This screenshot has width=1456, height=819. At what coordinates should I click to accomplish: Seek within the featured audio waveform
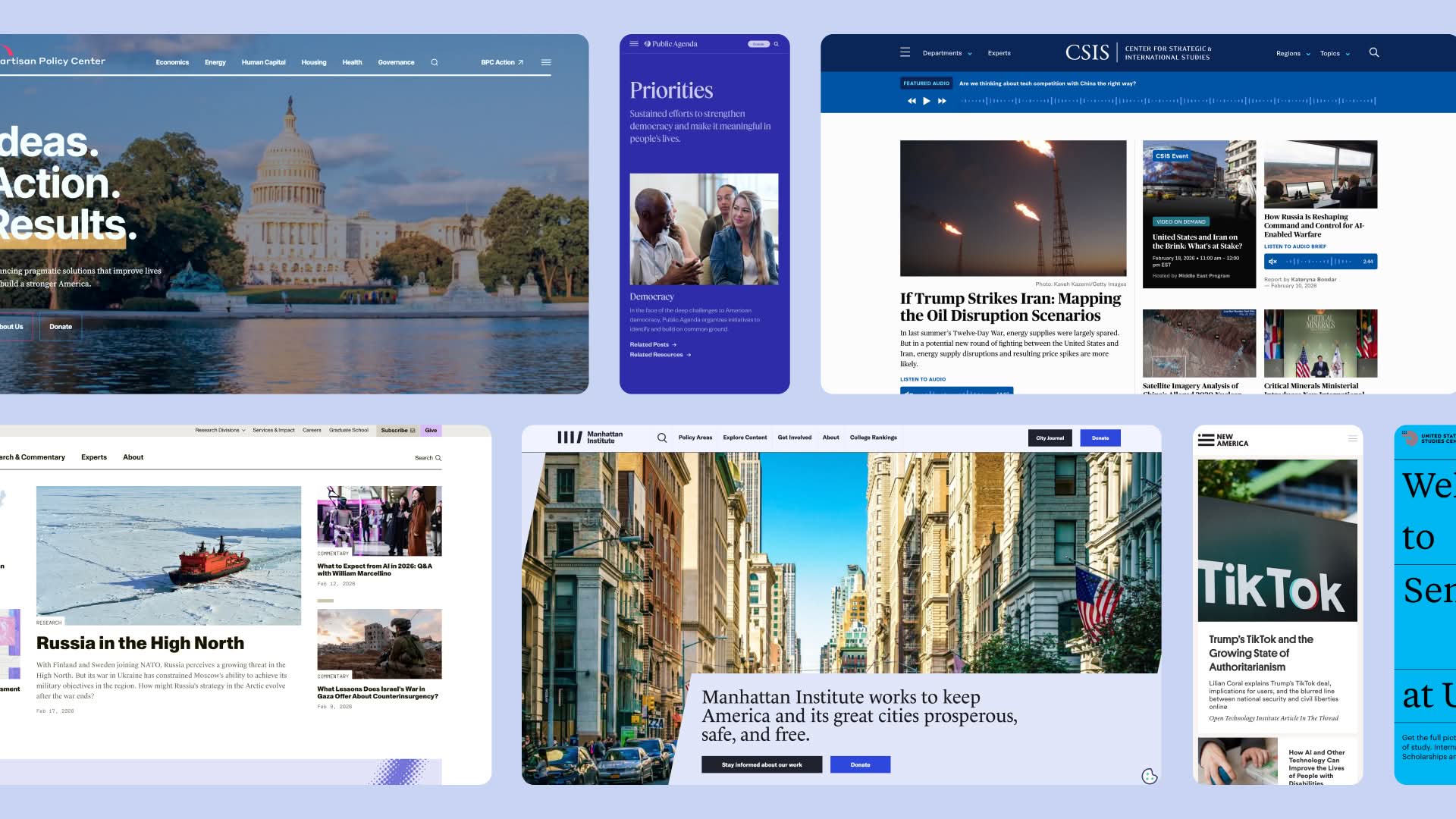click(1168, 101)
